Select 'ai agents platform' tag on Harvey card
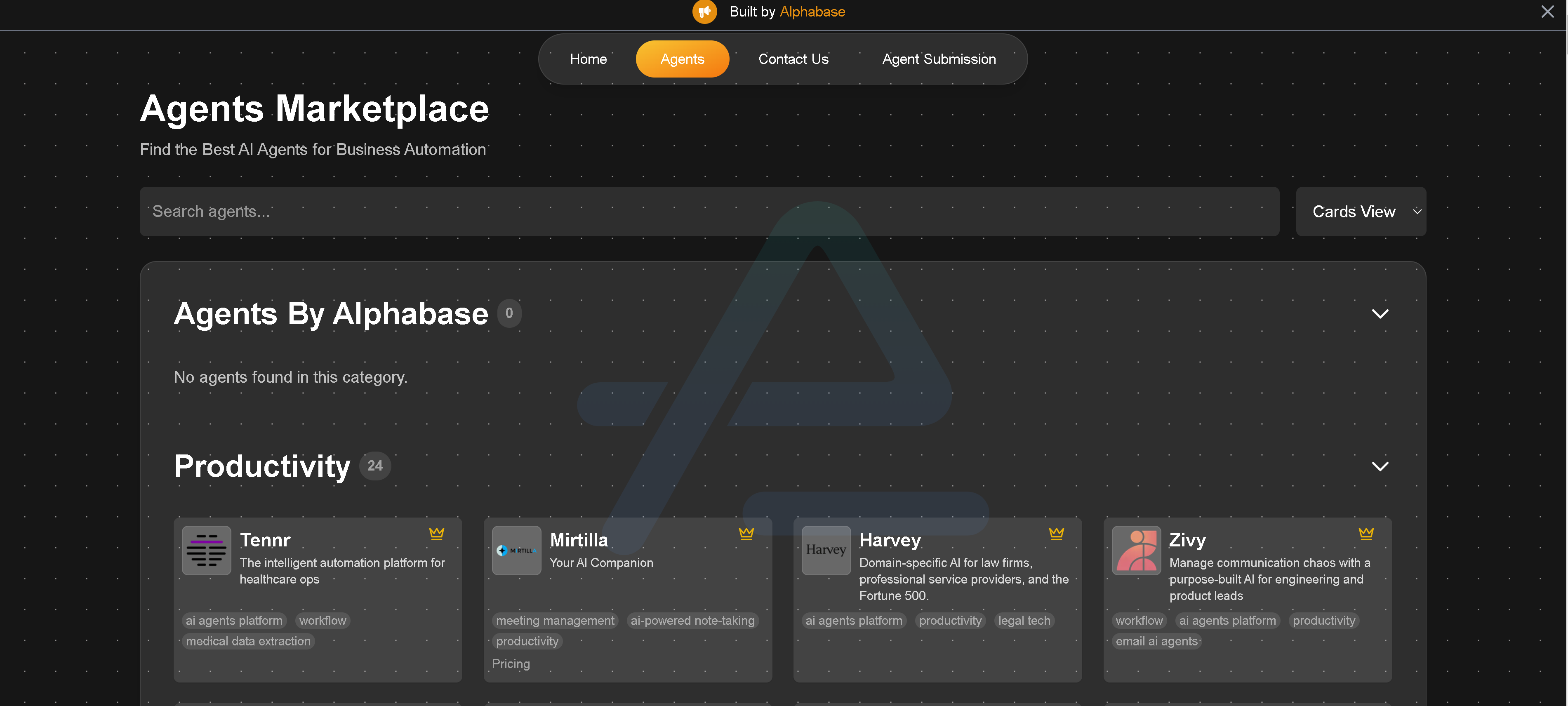 (854, 620)
